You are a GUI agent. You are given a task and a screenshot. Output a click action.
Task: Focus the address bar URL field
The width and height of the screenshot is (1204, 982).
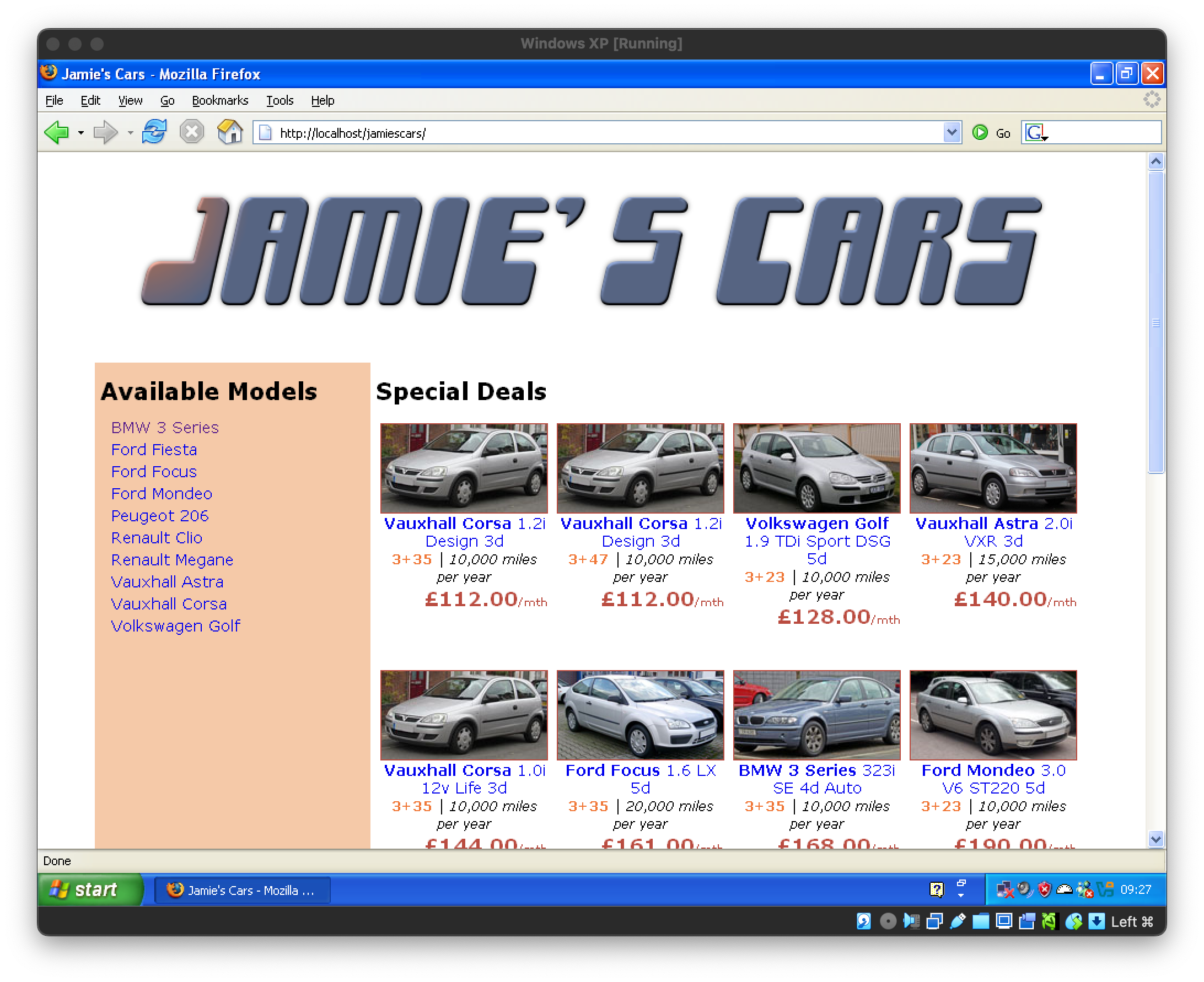click(608, 133)
